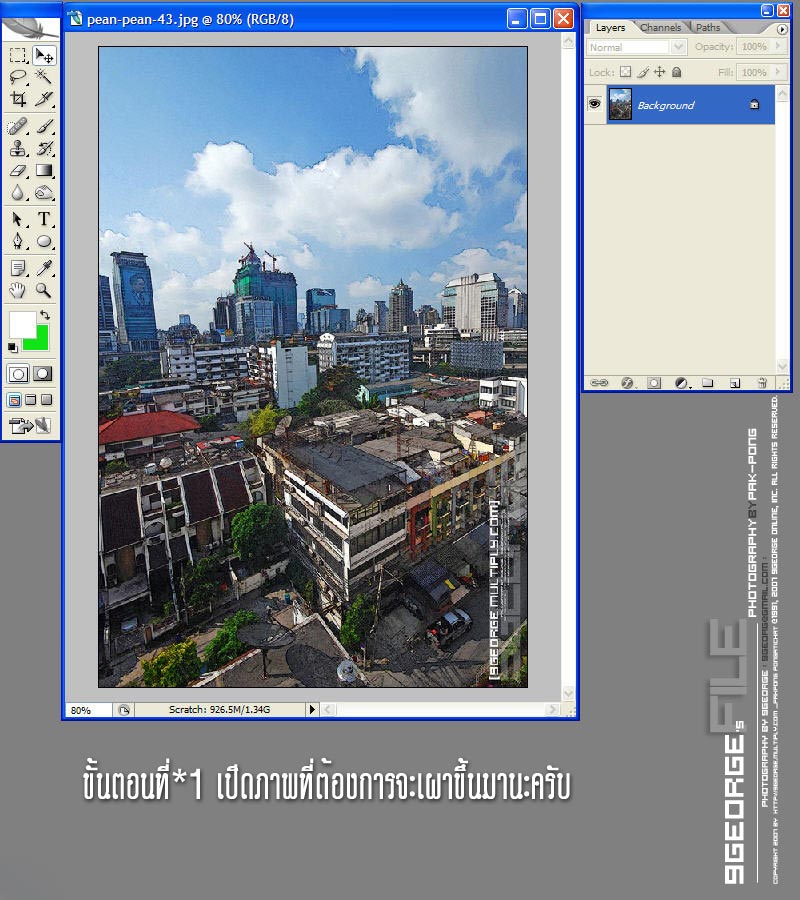The image size is (800, 900).
Task: Toggle Lock transparent pixels
Action: (x=626, y=72)
